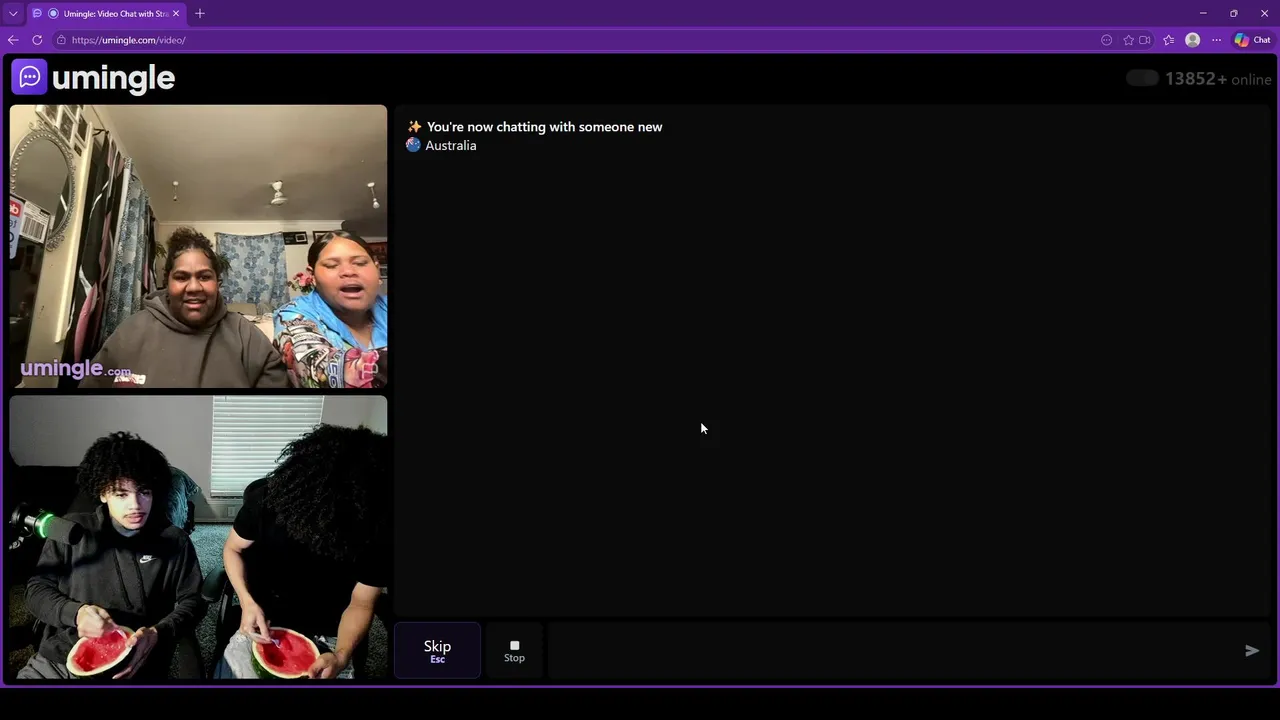The height and width of the screenshot is (720, 1280).
Task: Open a new browser tab
Action: pyautogui.click(x=200, y=13)
